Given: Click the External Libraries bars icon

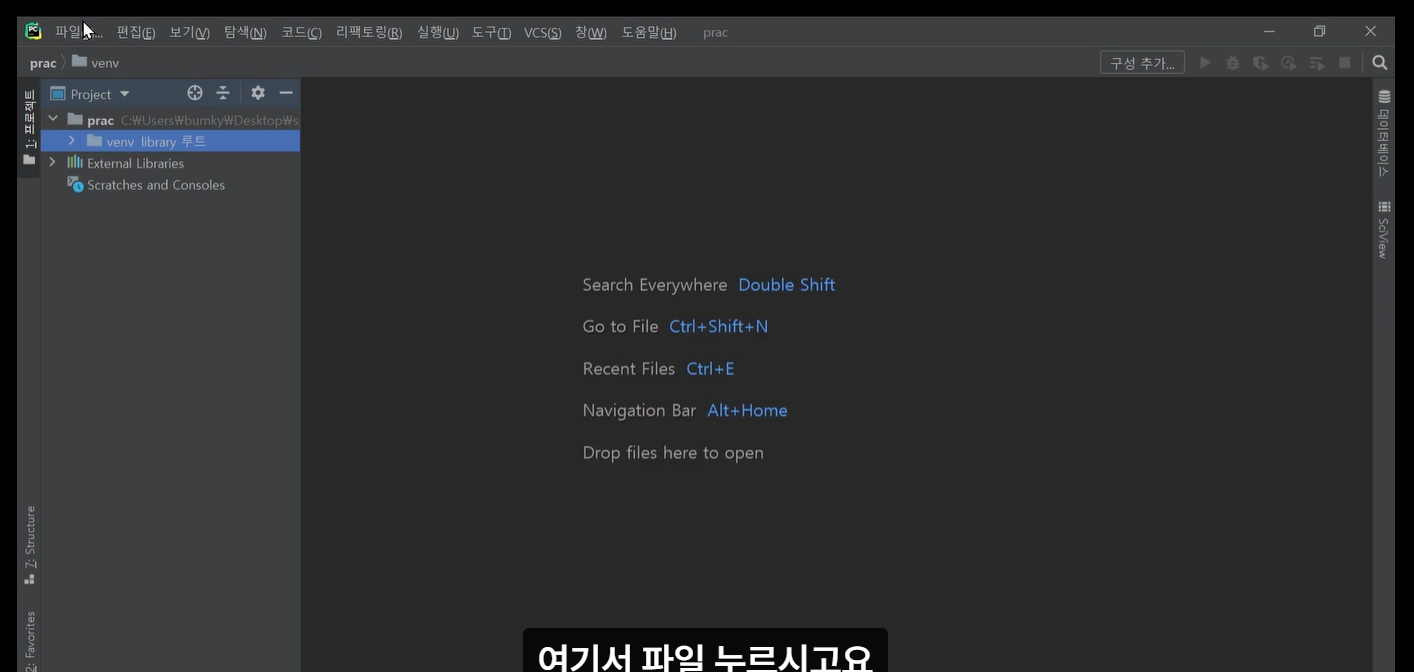Looking at the screenshot, I should [75, 162].
